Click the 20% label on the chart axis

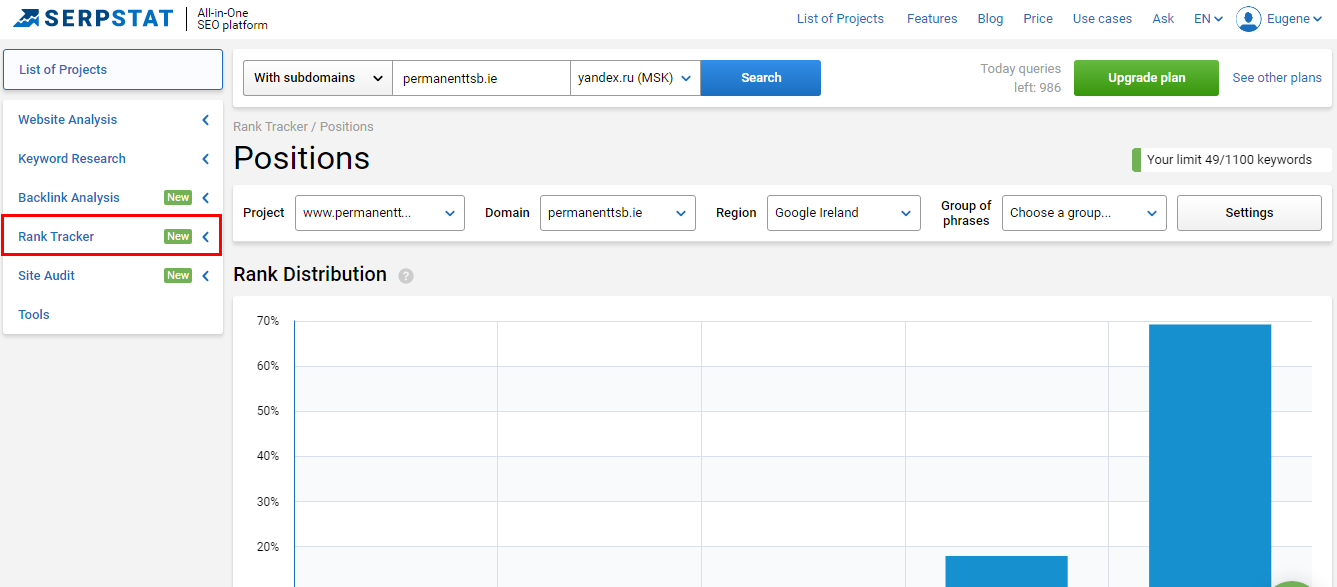(x=268, y=547)
